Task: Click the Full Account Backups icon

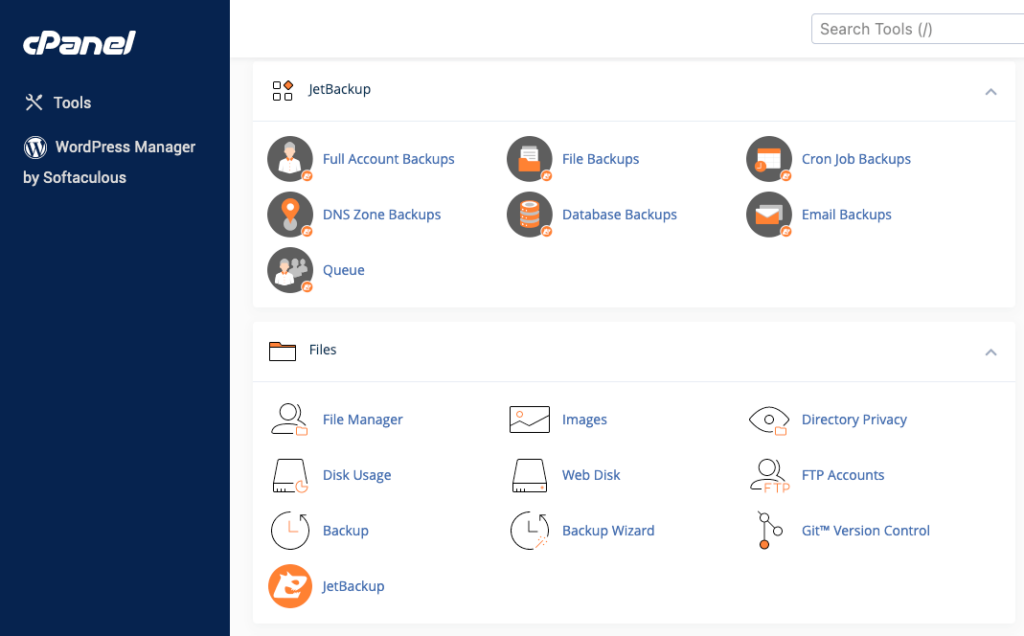Action: tap(290, 159)
